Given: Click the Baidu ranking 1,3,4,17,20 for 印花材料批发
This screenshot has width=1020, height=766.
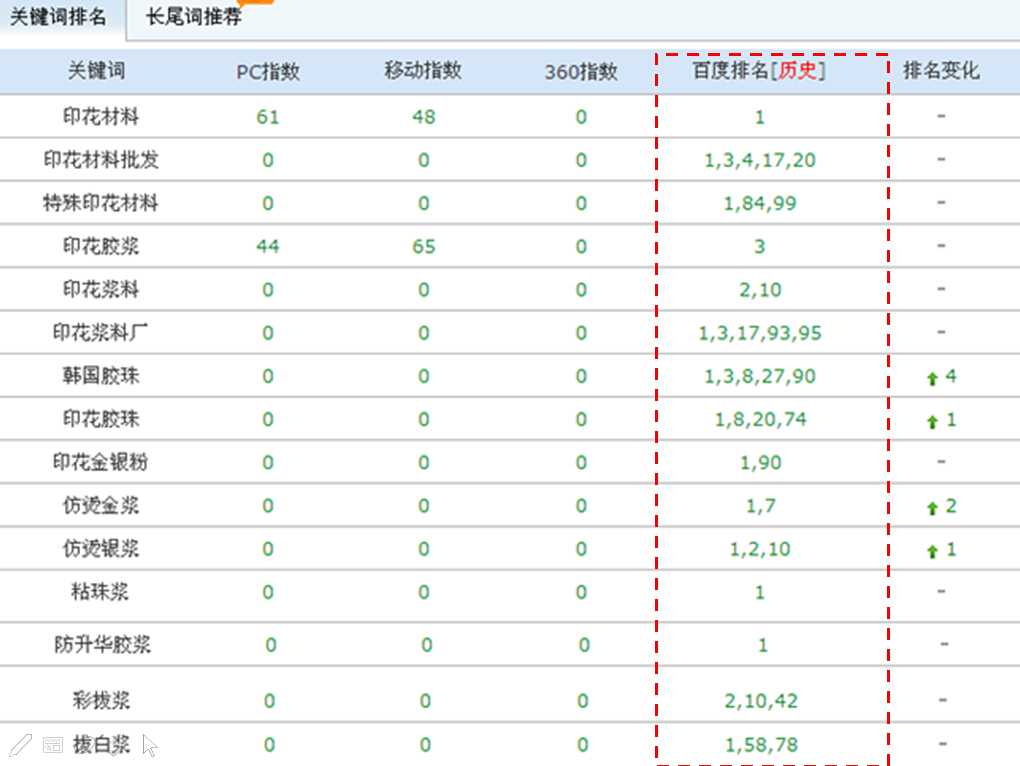Looking at the screenshot, I should coord(759,160).
